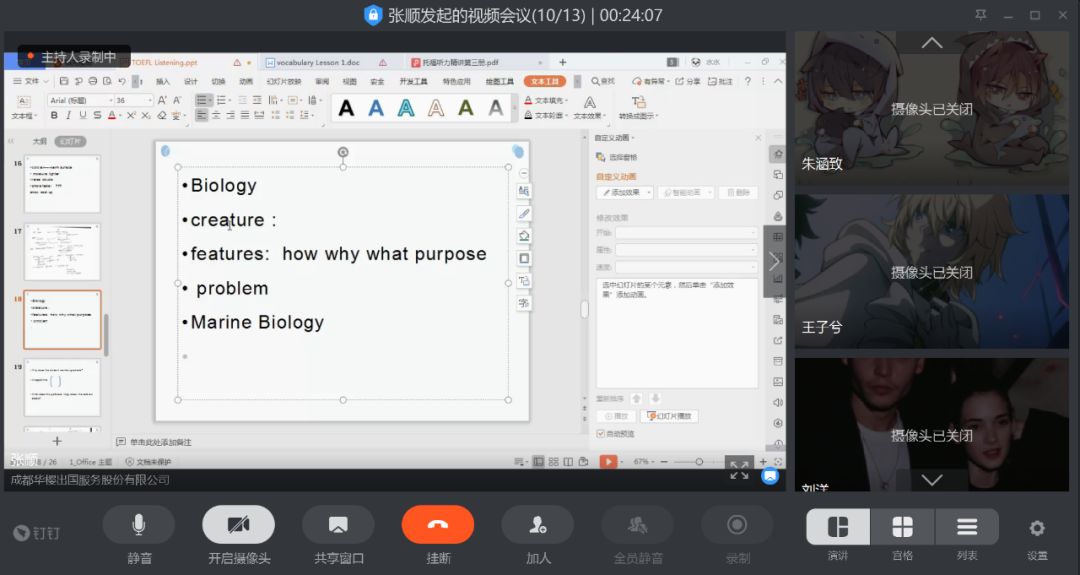Add participant using 加人 button
The height and width of the screenshot is (575, 1080).
(x=538, y=525)
